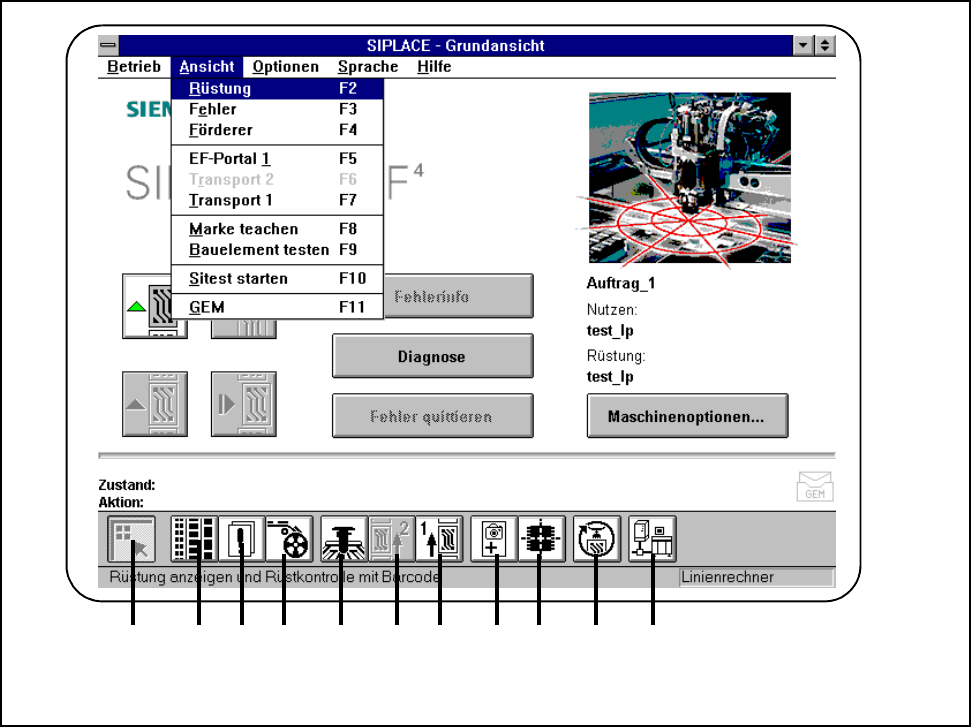Click the Marke teachen camera toolbar icon

coord(494,539)
